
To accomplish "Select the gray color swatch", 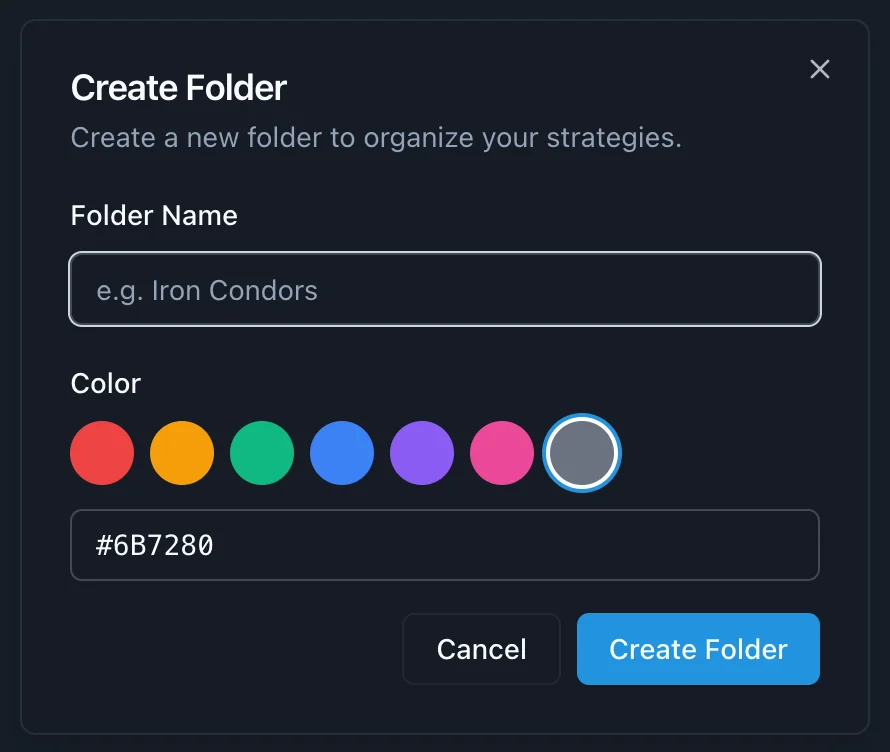I will point(582,453).
